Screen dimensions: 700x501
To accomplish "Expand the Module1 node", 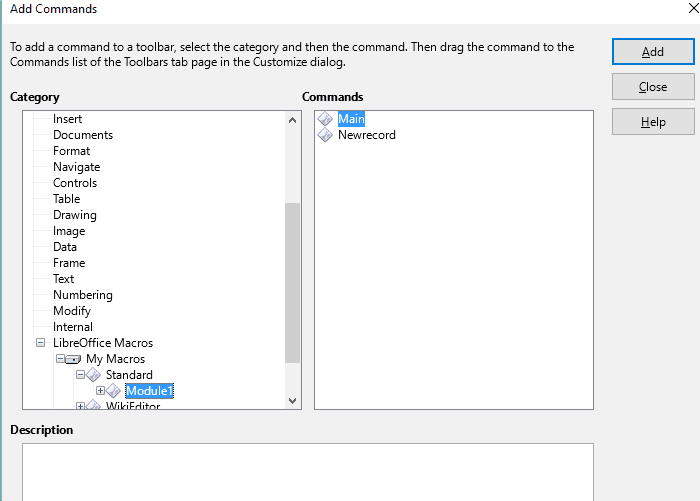I will pos(100,391).
